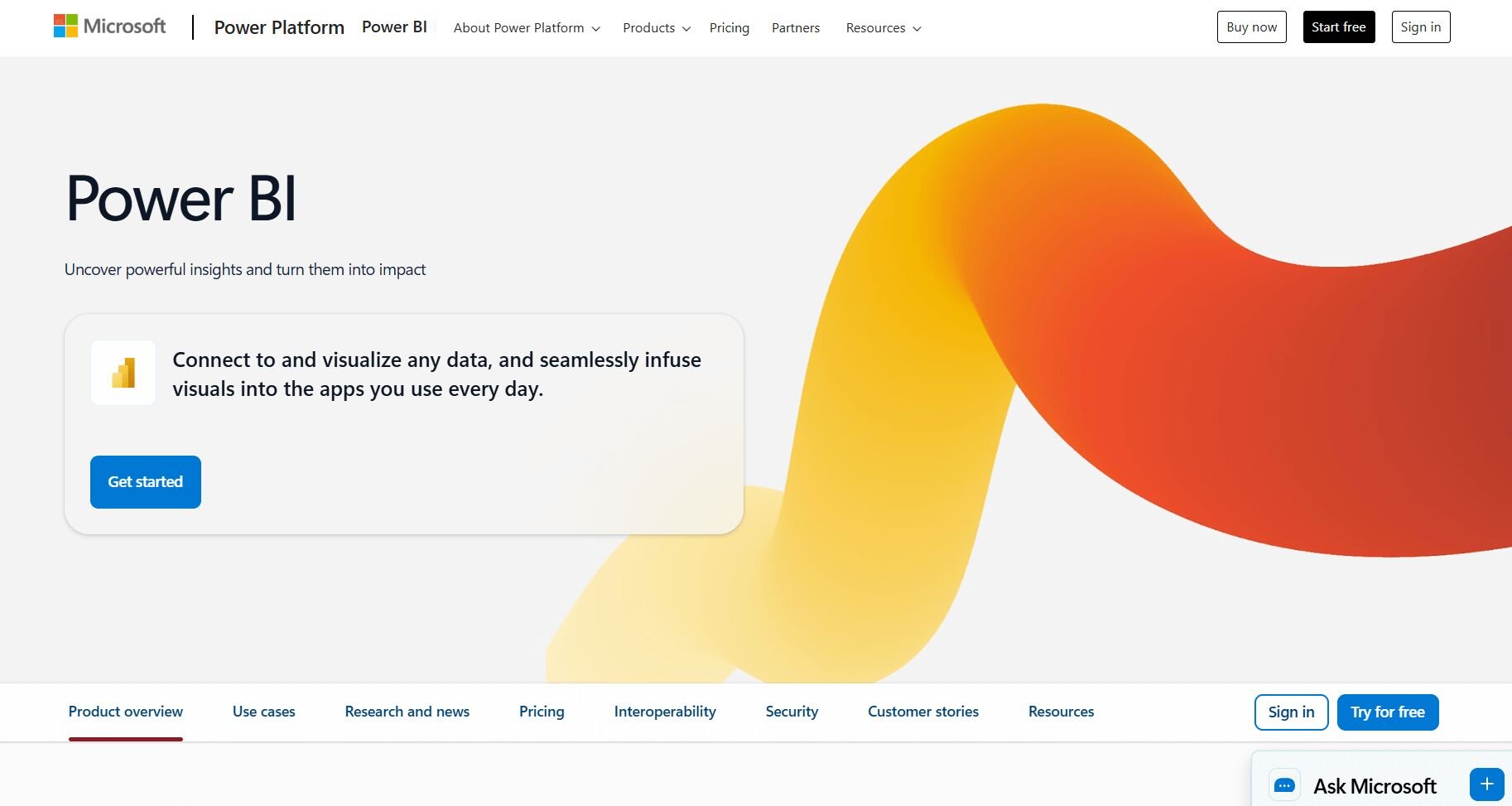Jump to the Interoperability section
Screen dimensions: 1512x806
point(665,712)
